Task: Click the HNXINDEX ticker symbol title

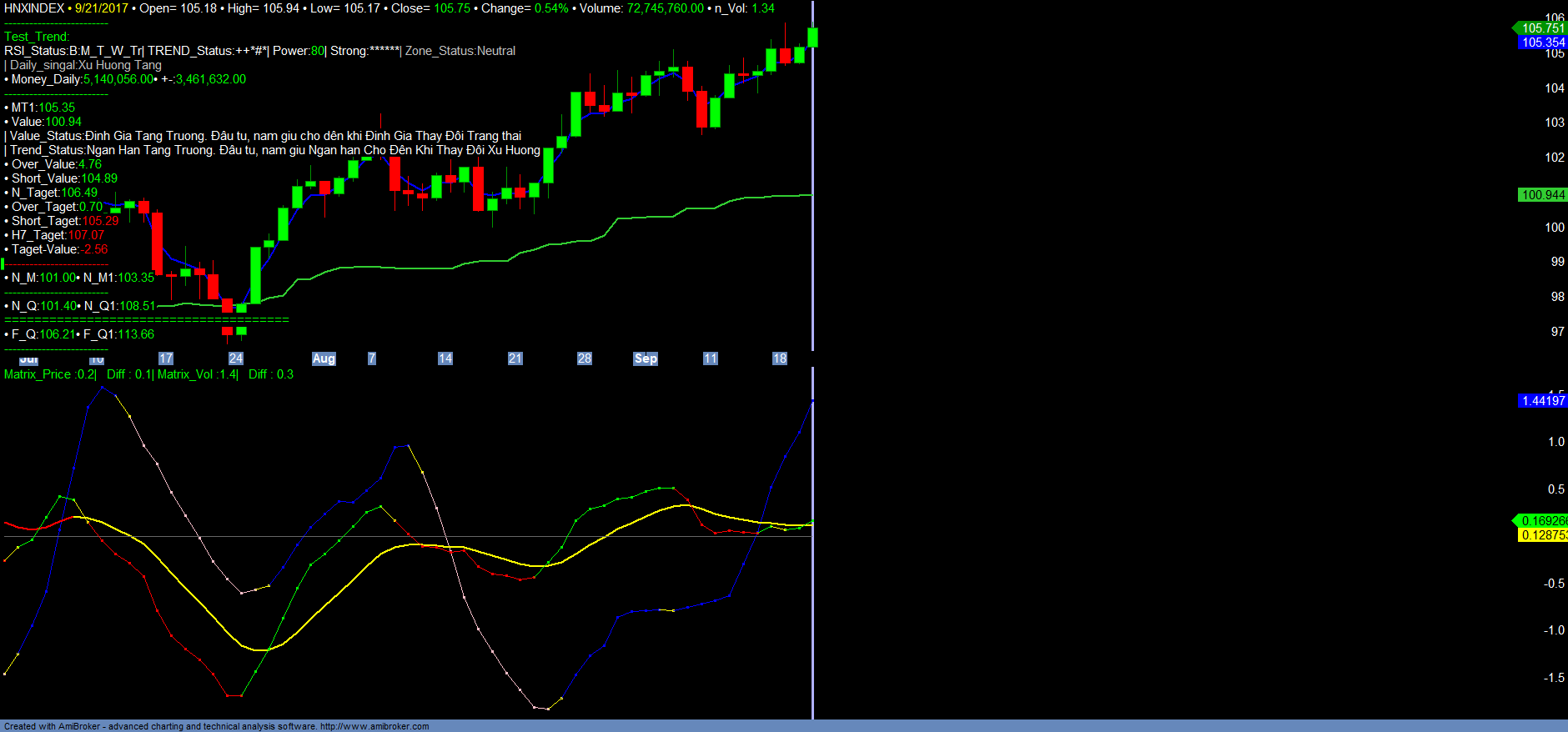Action: pos(34,8)
